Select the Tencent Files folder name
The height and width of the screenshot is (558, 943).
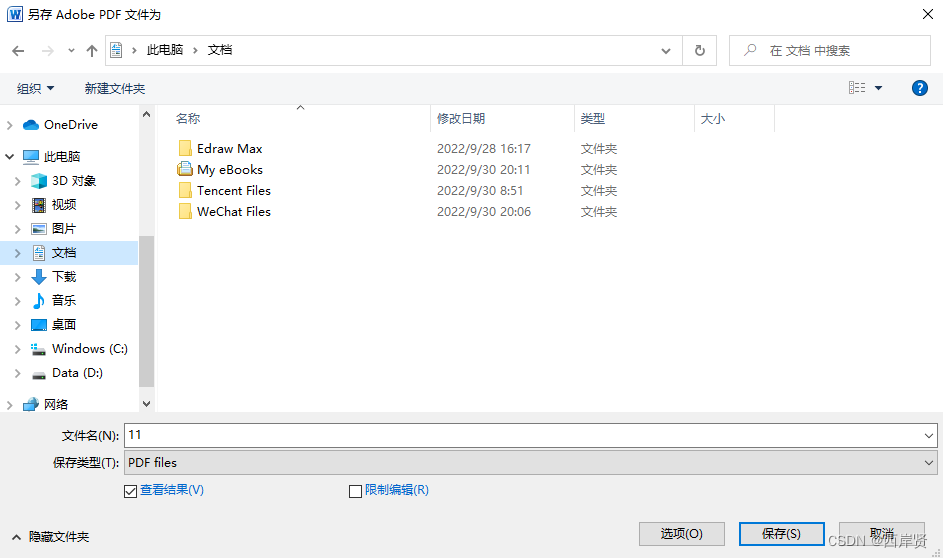coord(234,191)
